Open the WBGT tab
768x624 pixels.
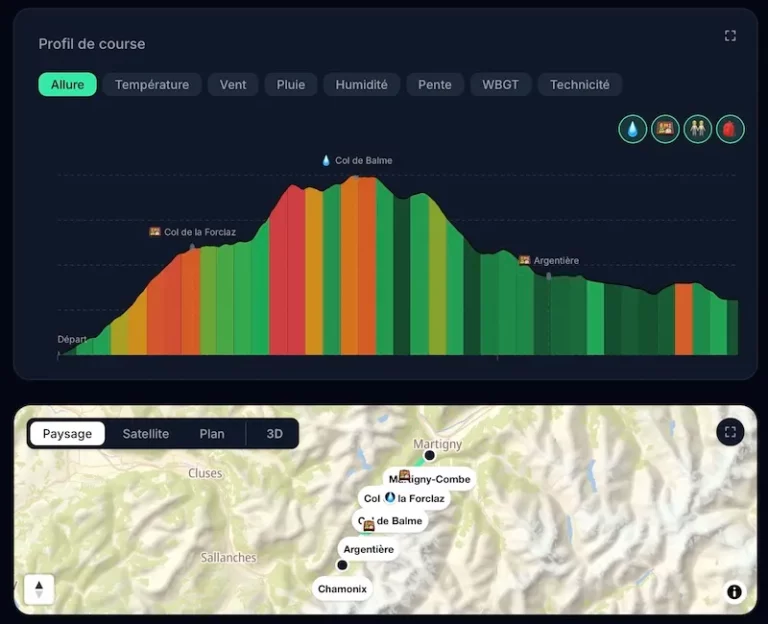[x=500, y=84]
